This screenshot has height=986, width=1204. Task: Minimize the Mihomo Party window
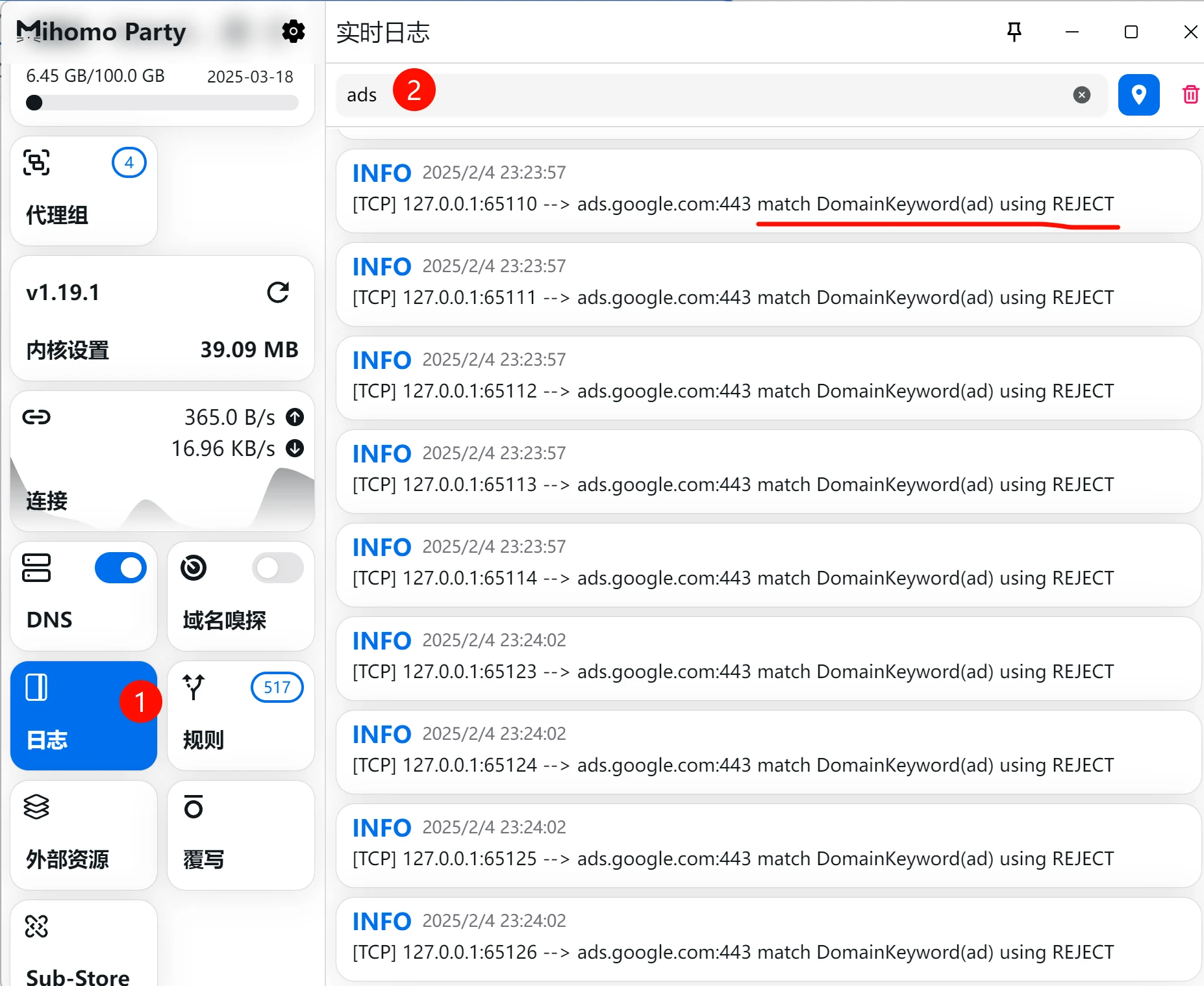tap(1072, 32)
